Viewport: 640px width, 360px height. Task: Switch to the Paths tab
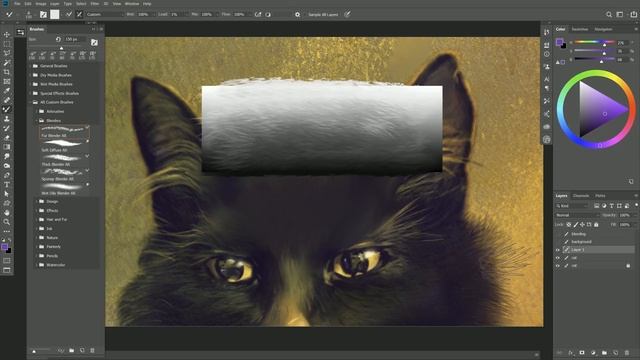pyautogui.click(x=600, y=196)
